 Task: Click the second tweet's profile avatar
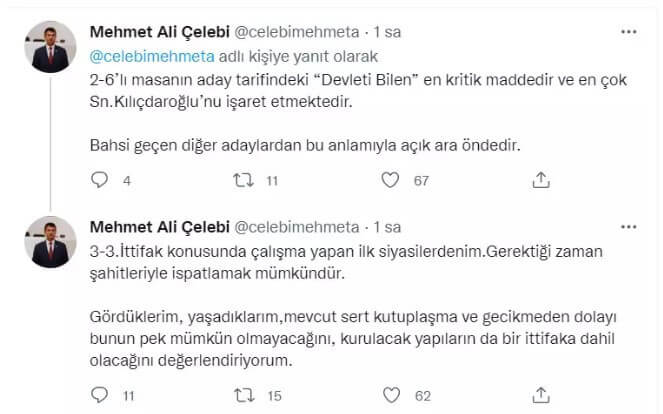pyautogui.click(x=48, y=242)
